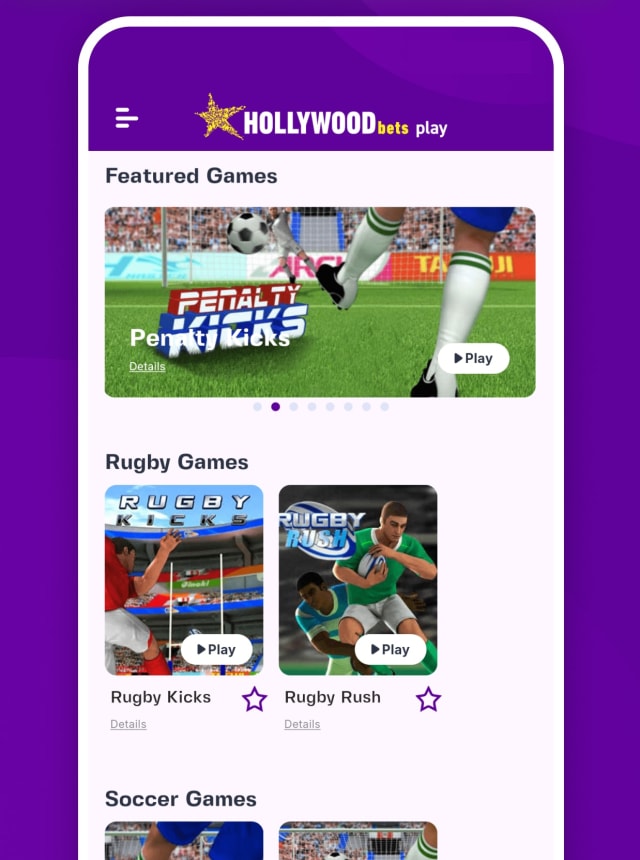
Task: Favorite Rugby Rush with star icon
Action: 428,699
